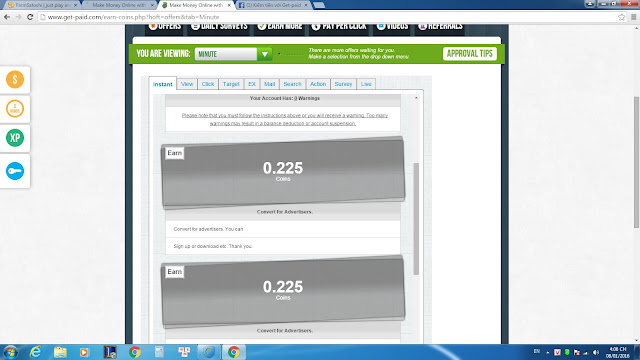Launch Internet Explorer from the taskbar

36,352
